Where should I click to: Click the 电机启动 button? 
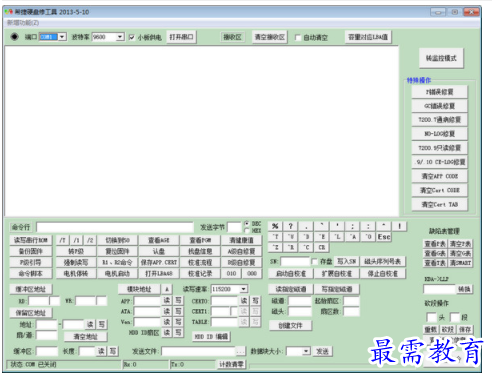coord(117,273)
